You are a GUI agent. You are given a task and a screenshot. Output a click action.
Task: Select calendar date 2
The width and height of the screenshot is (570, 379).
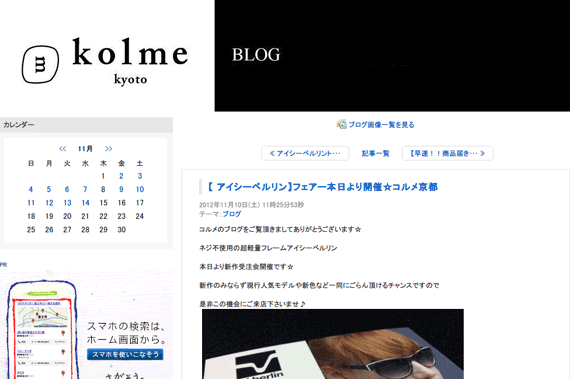pyautogui.click(x=121, y=176)
